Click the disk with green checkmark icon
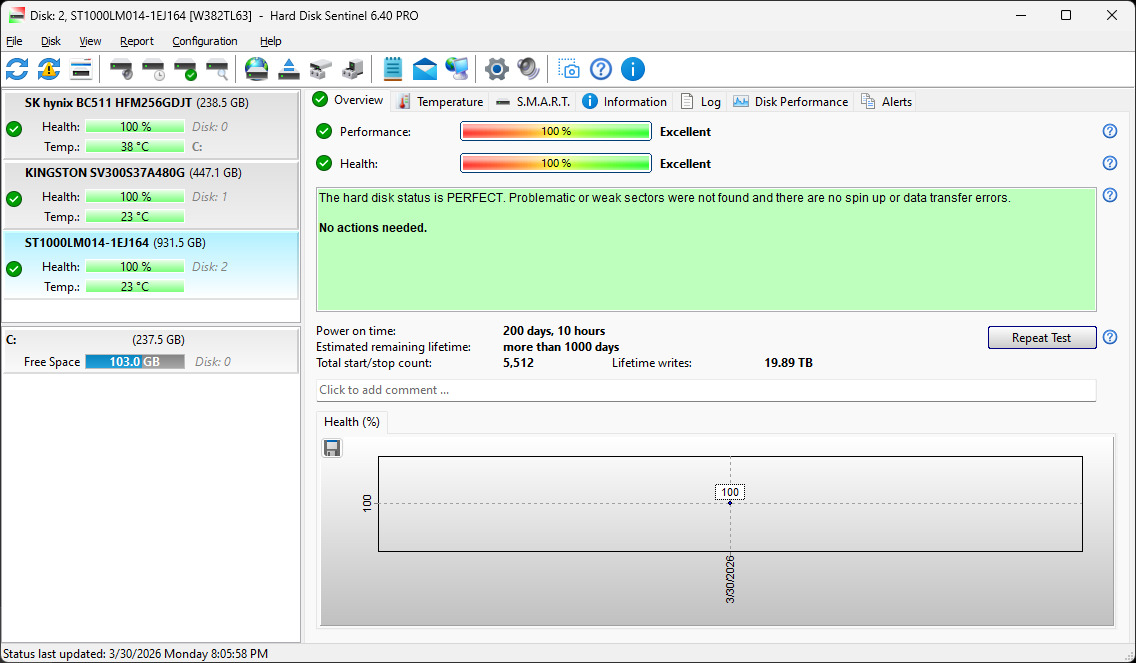This screenshot has height=663, width=1136. pyautogui.click(x=185, y=70)
